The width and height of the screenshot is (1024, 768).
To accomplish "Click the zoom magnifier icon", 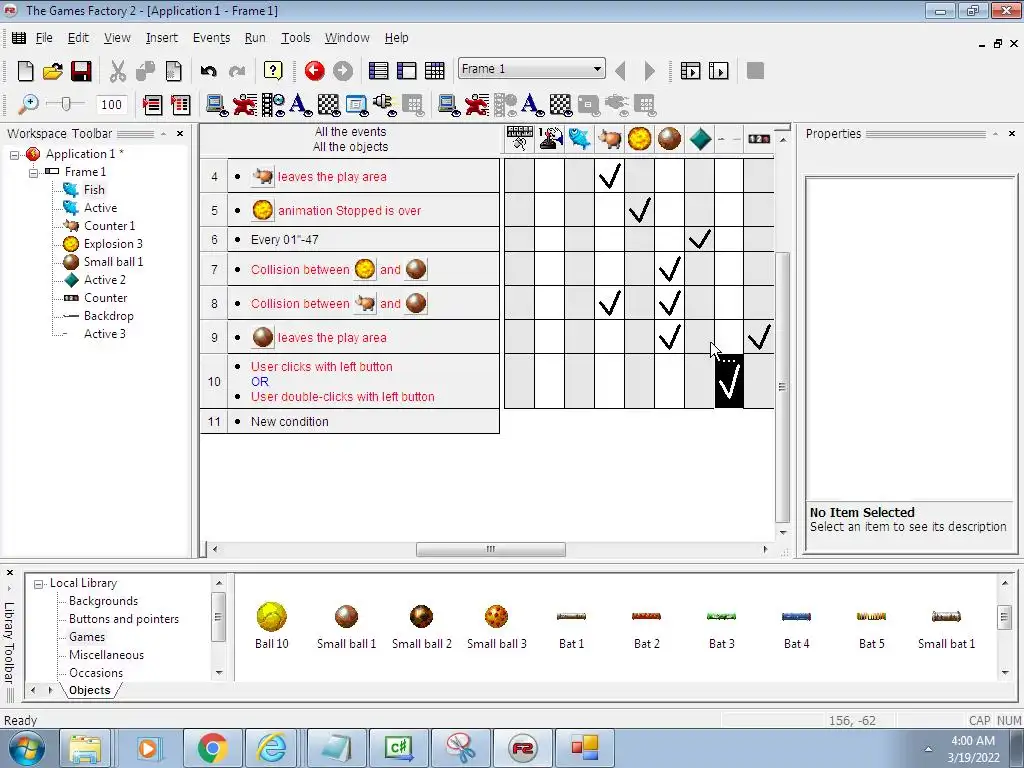I will coord(28,104).
